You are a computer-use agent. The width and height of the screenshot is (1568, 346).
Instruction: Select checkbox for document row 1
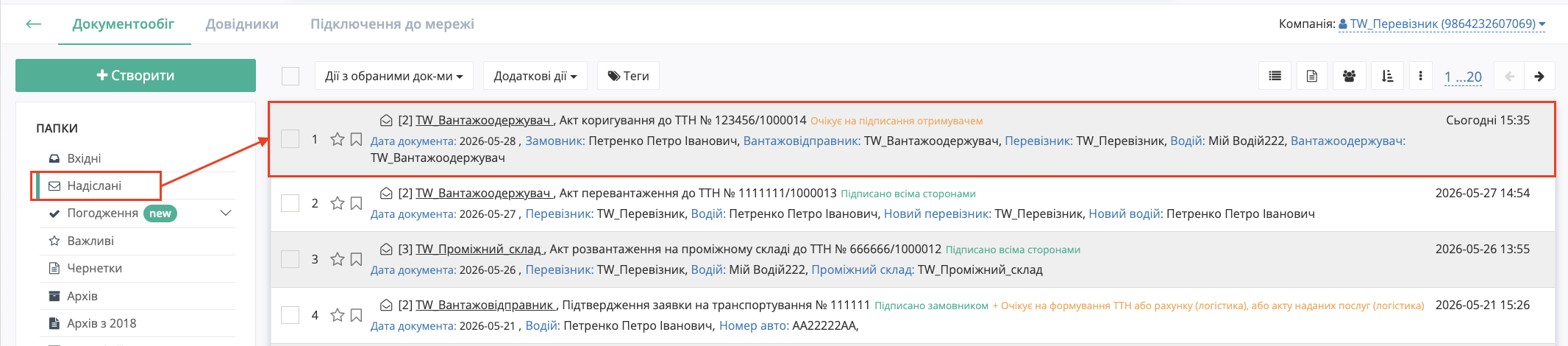pyautogui.click(x=291, y=139)
